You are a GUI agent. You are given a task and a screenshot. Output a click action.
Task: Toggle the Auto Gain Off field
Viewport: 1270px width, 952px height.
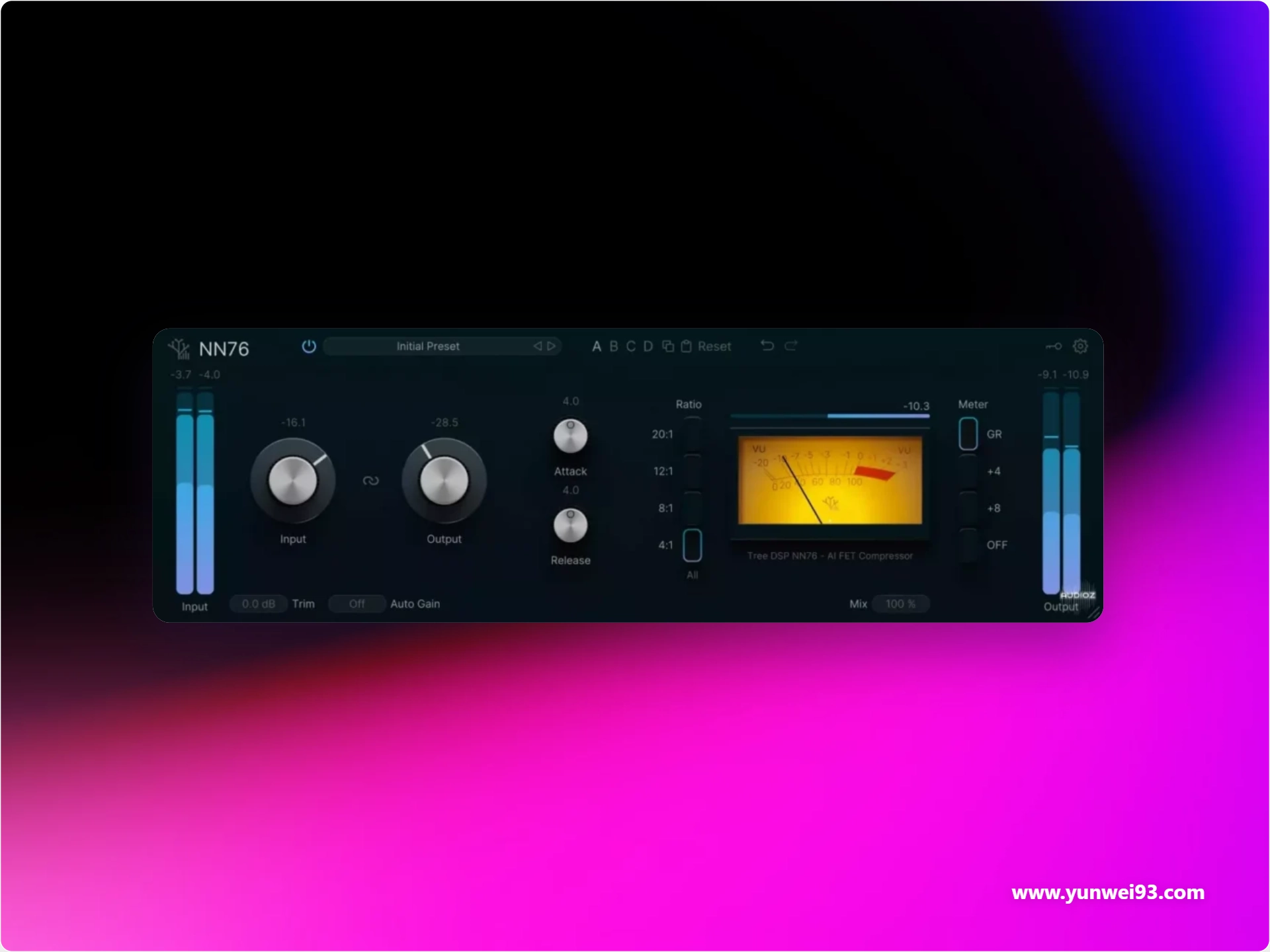click(357, 604)
